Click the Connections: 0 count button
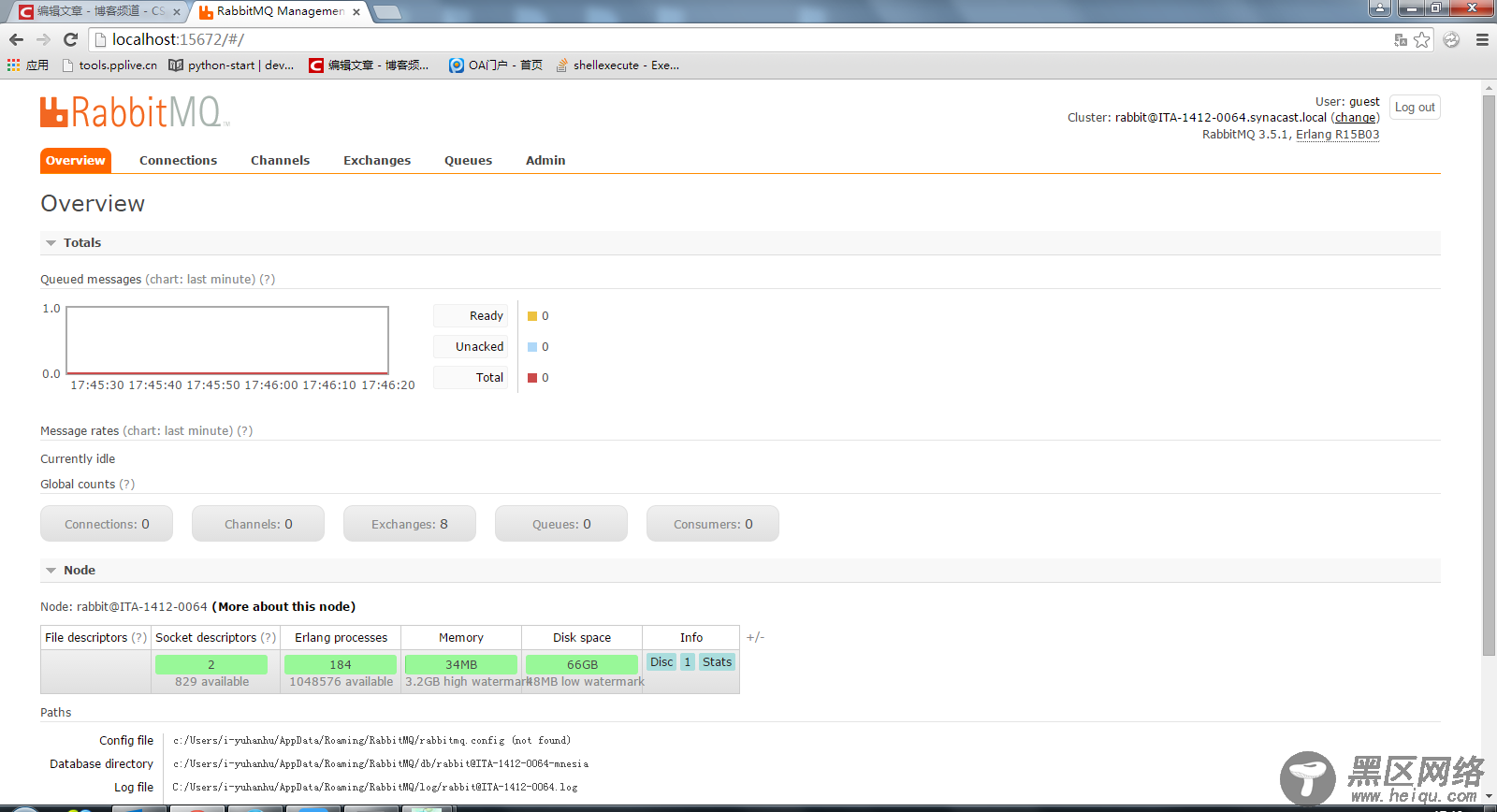 click(107, 524)
